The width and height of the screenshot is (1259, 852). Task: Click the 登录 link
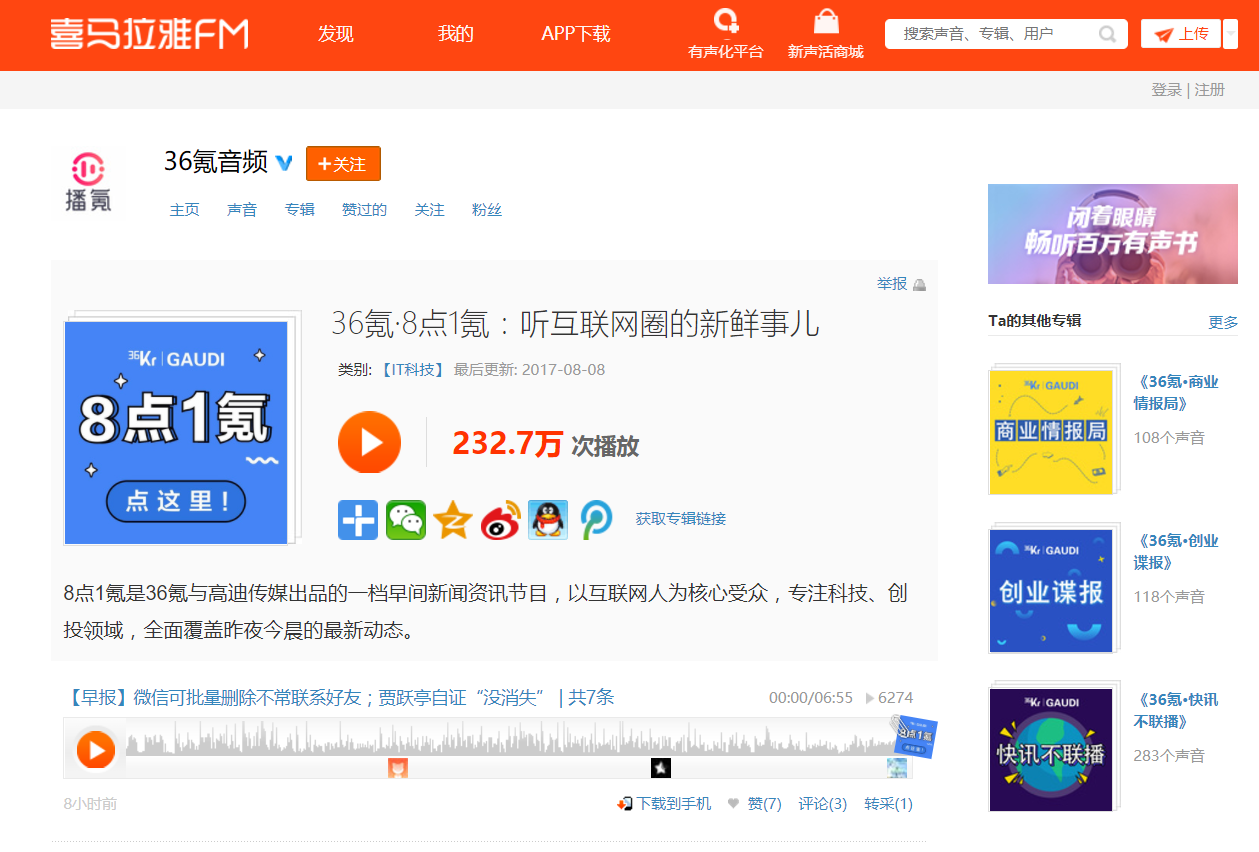(1166, 90)
